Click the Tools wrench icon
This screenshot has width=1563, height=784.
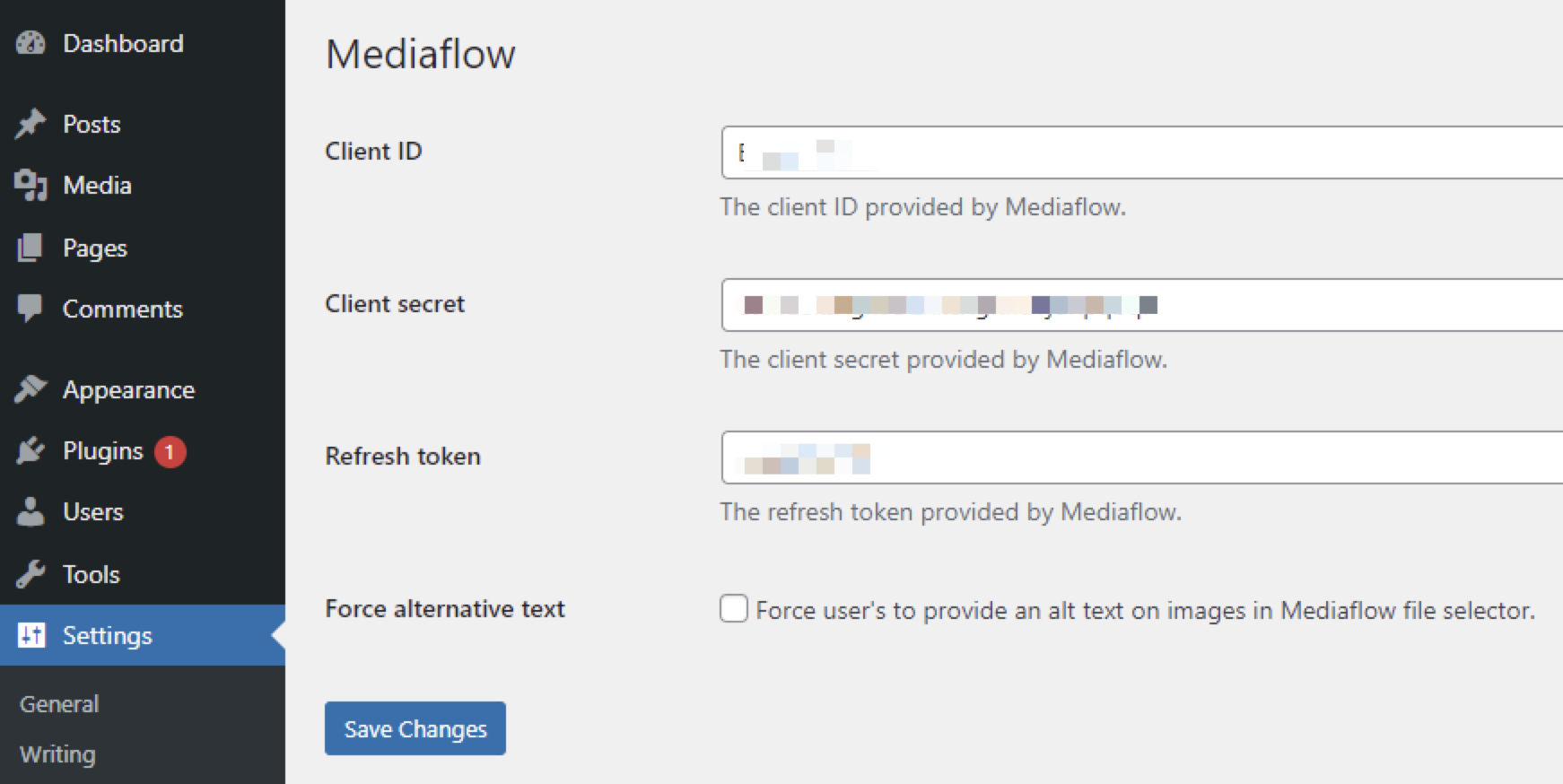click(x=31, y=574)
